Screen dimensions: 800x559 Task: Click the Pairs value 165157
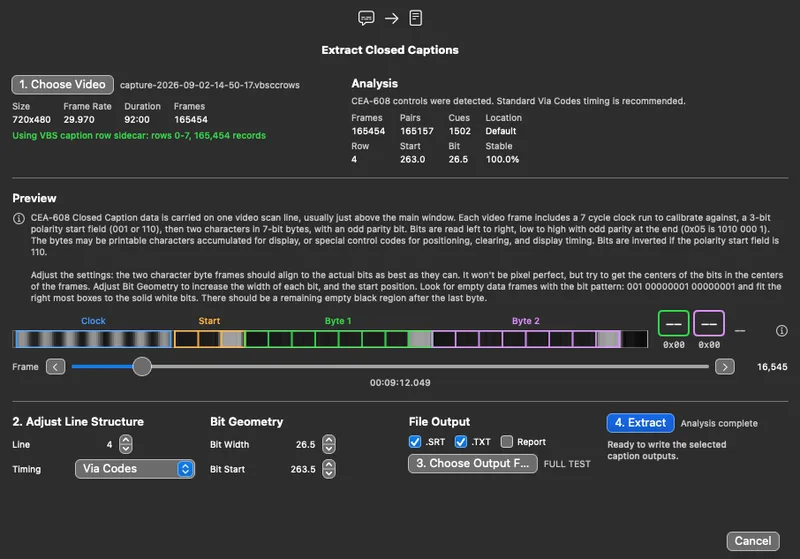coord(417,131)
